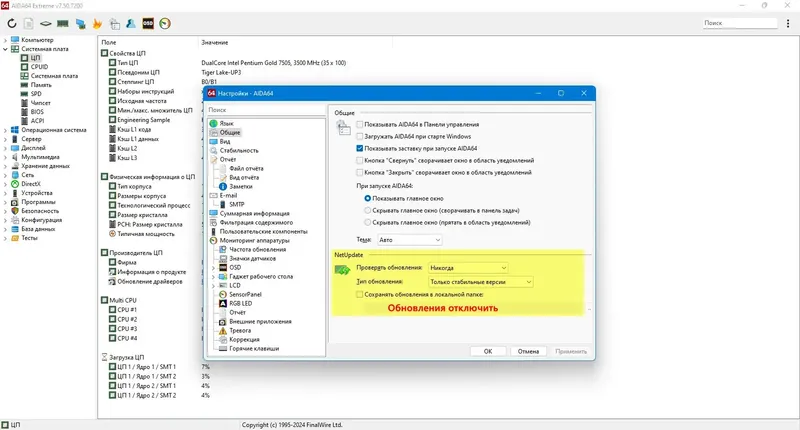Image resolution: width=800 pixels, height=430 pixels.
Task: Select Мониторинг аппаратуры in settings tree
Action: [x=255, y=240]
